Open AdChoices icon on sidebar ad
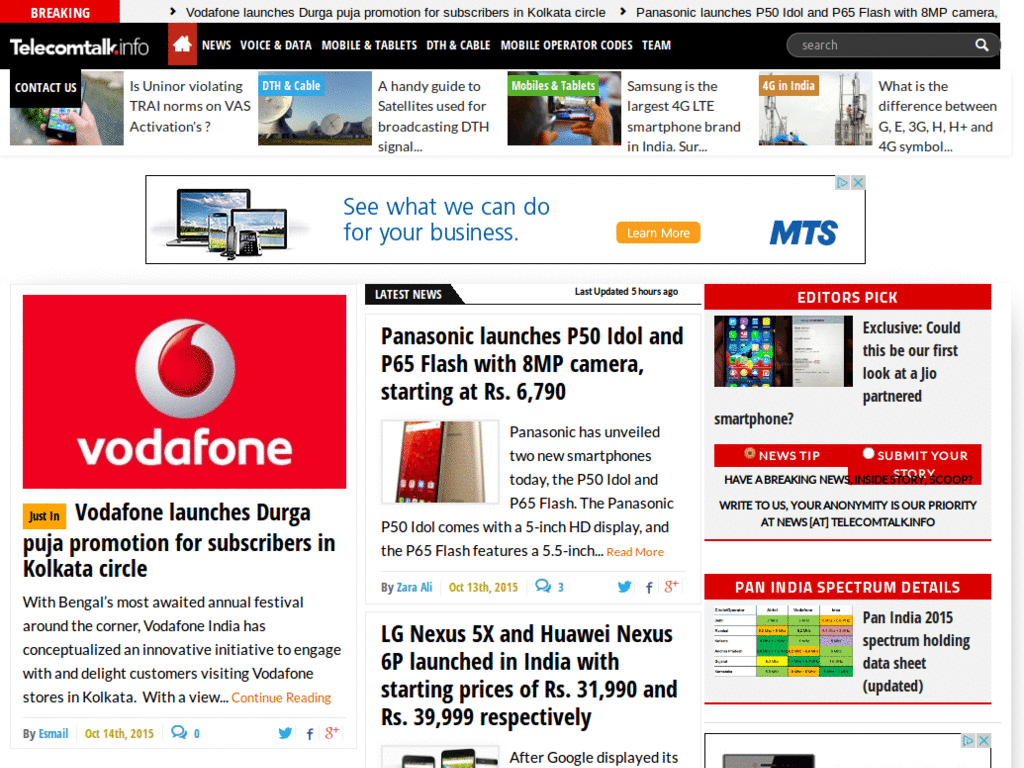 coord(968,740)
